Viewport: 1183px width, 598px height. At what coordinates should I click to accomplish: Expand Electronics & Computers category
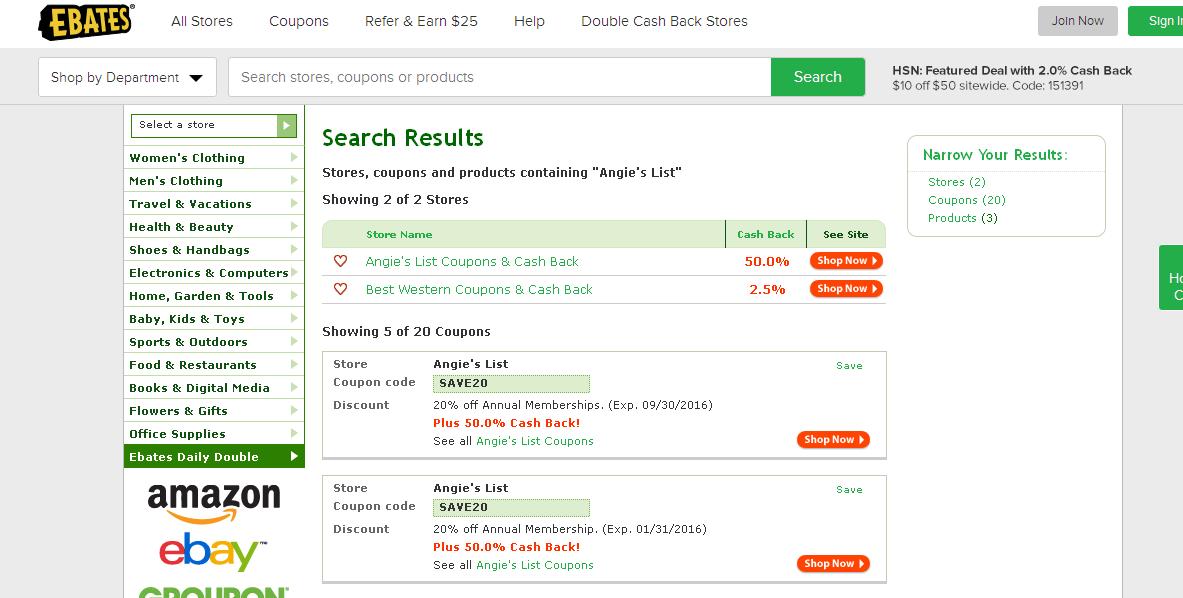click(x=214, y=273)
